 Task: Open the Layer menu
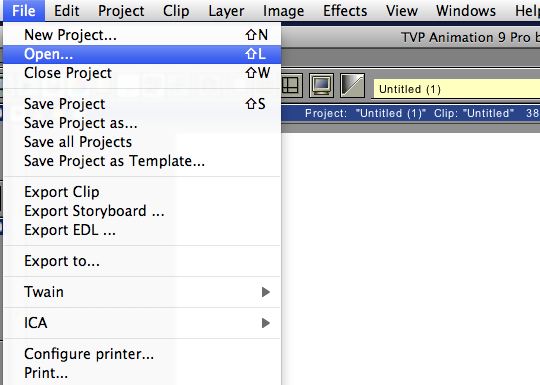pos(226,11)
